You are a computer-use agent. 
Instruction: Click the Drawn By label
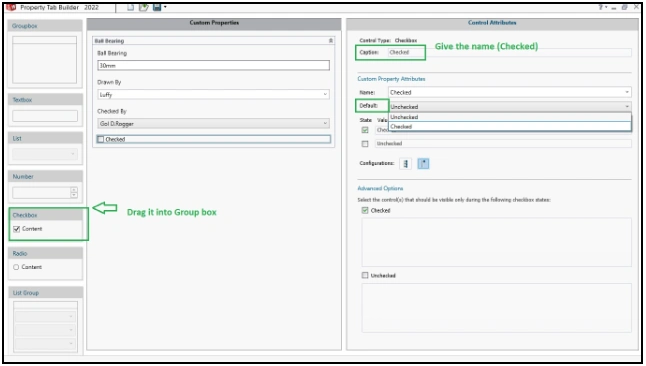click(109, 82)
